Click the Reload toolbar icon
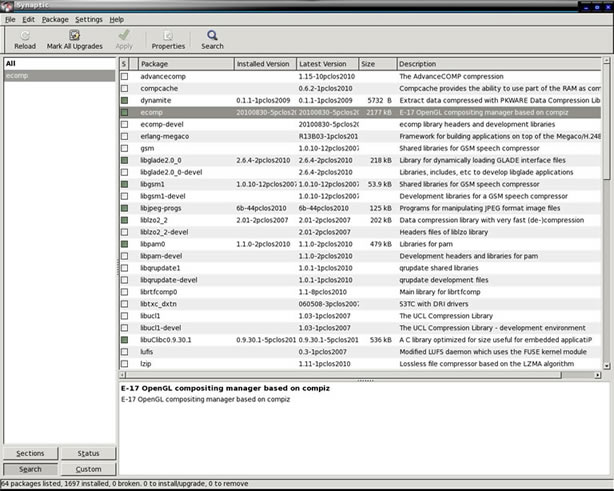 point(25,35)
